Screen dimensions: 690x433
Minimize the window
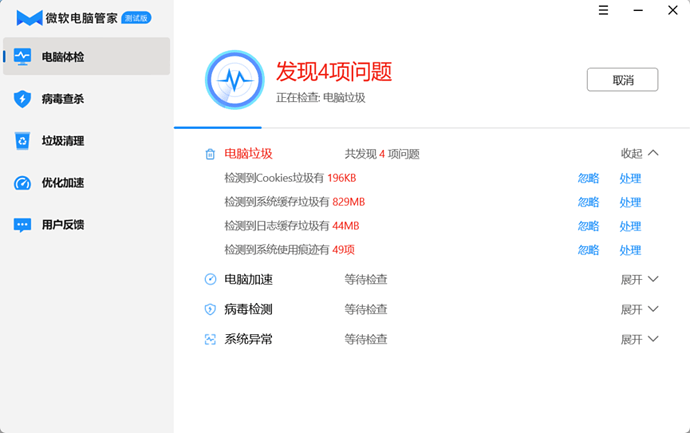(638, 10)
